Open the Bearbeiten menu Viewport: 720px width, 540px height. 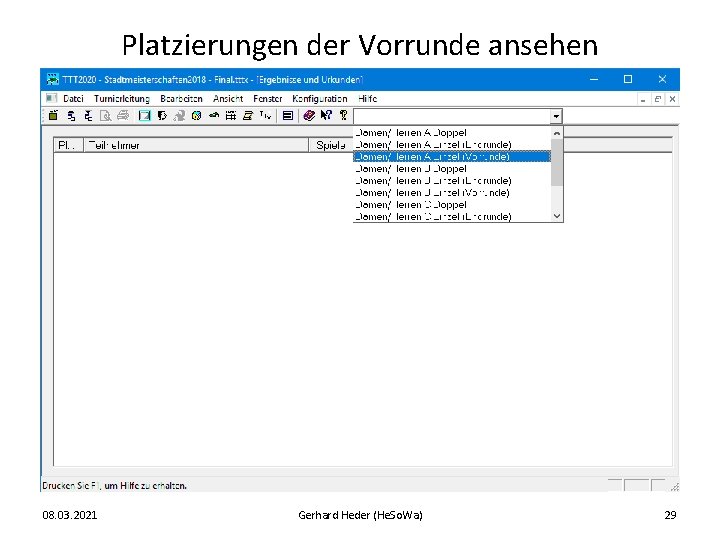coord(181,99)
